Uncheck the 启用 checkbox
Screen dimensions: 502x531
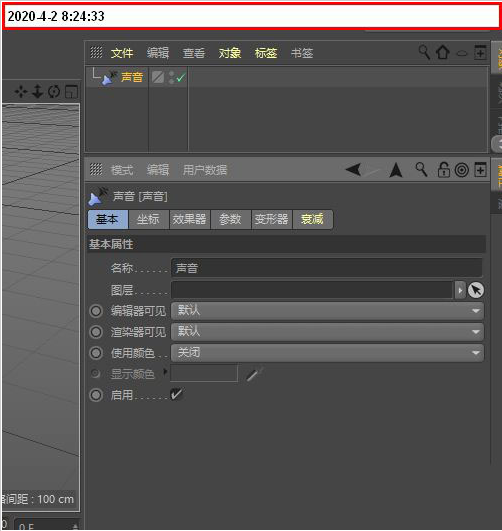point(176,394)
